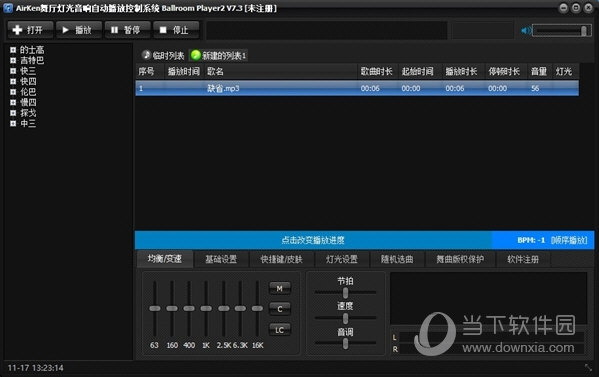
Task: Expand the 慢四 tree category
Action: pos(13,102)
